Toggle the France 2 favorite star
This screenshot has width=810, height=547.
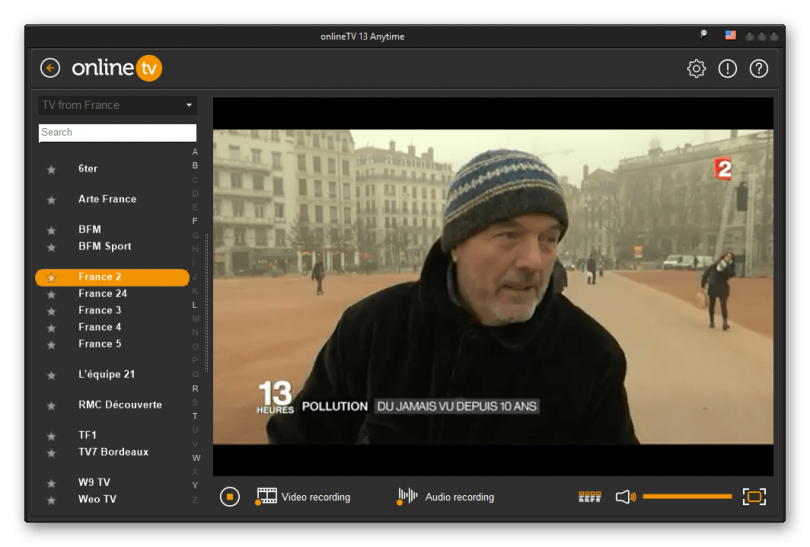[51, 278]
